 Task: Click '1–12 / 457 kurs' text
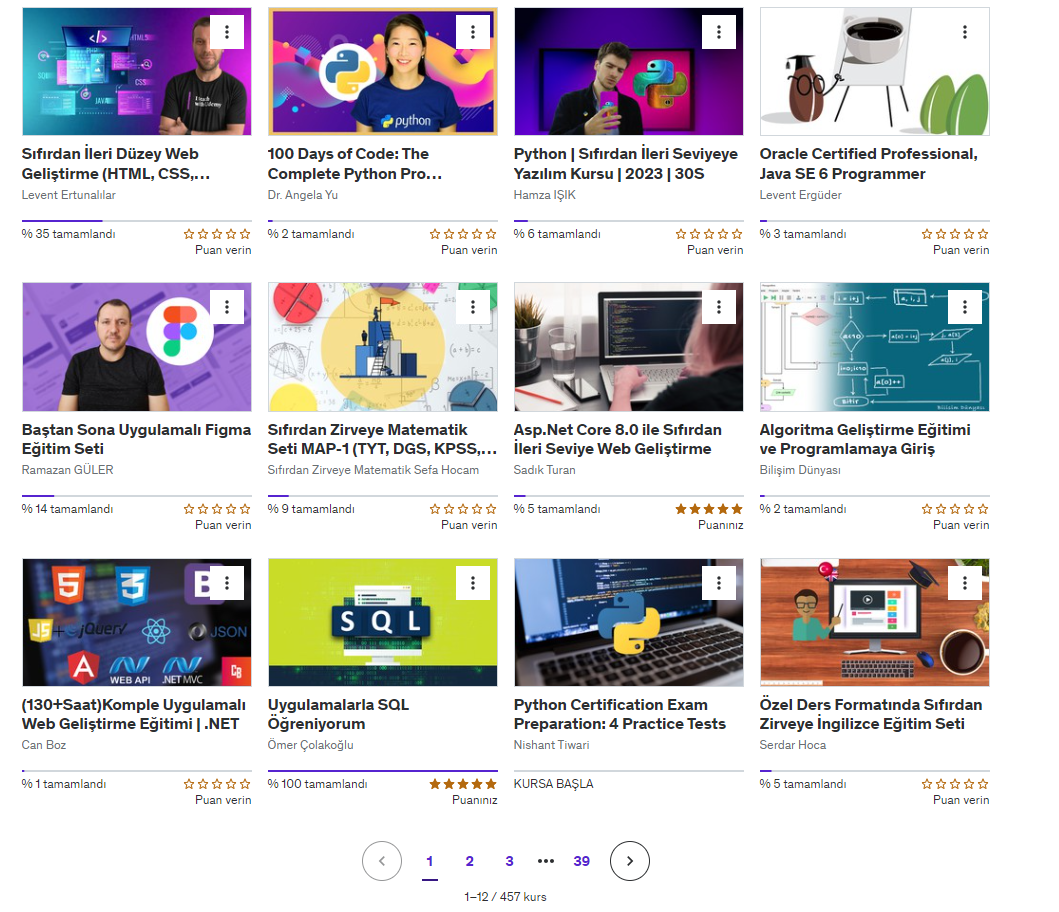tap(505, 896)
